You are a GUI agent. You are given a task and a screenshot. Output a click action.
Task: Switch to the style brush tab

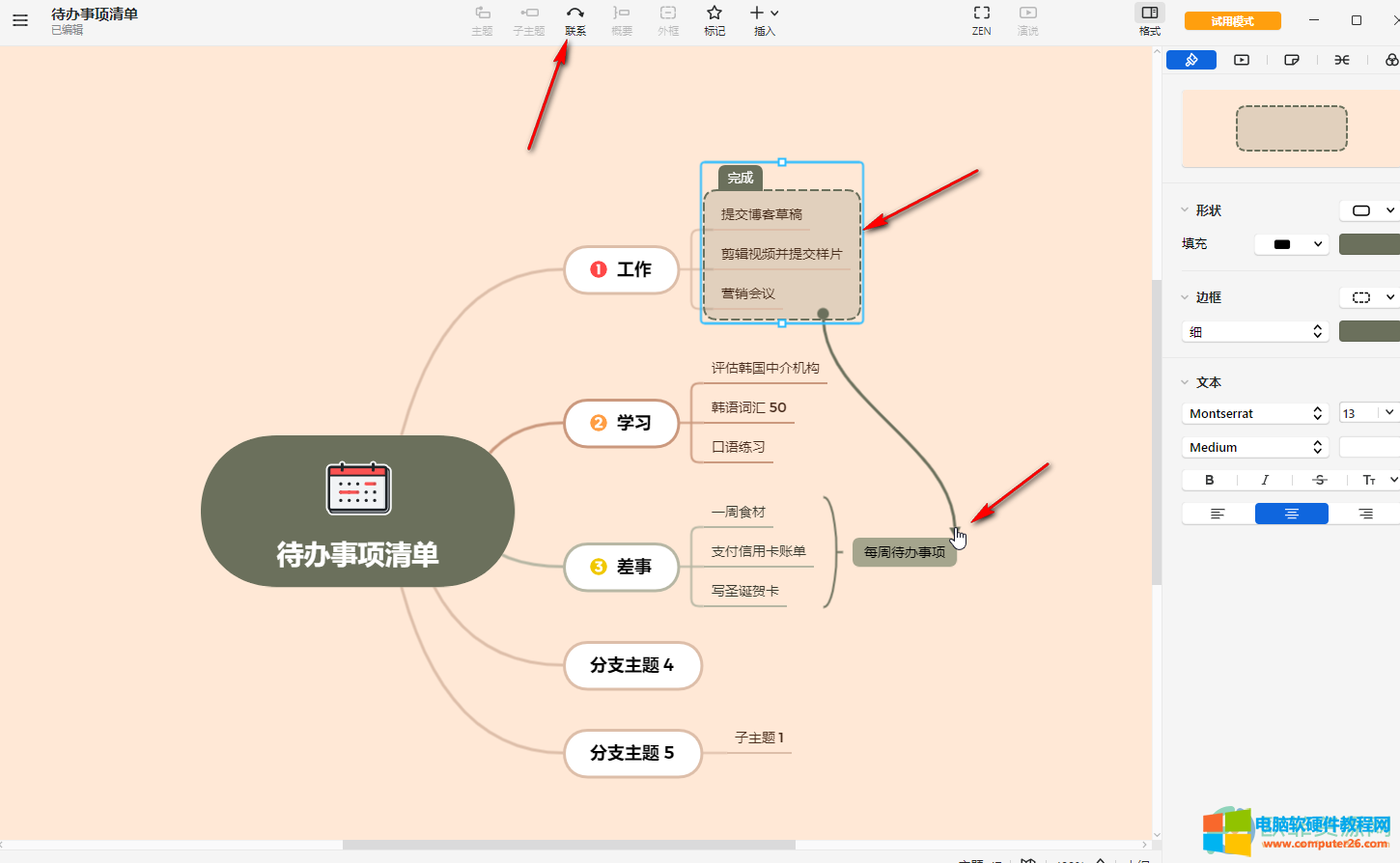(x=1191, y=60)
